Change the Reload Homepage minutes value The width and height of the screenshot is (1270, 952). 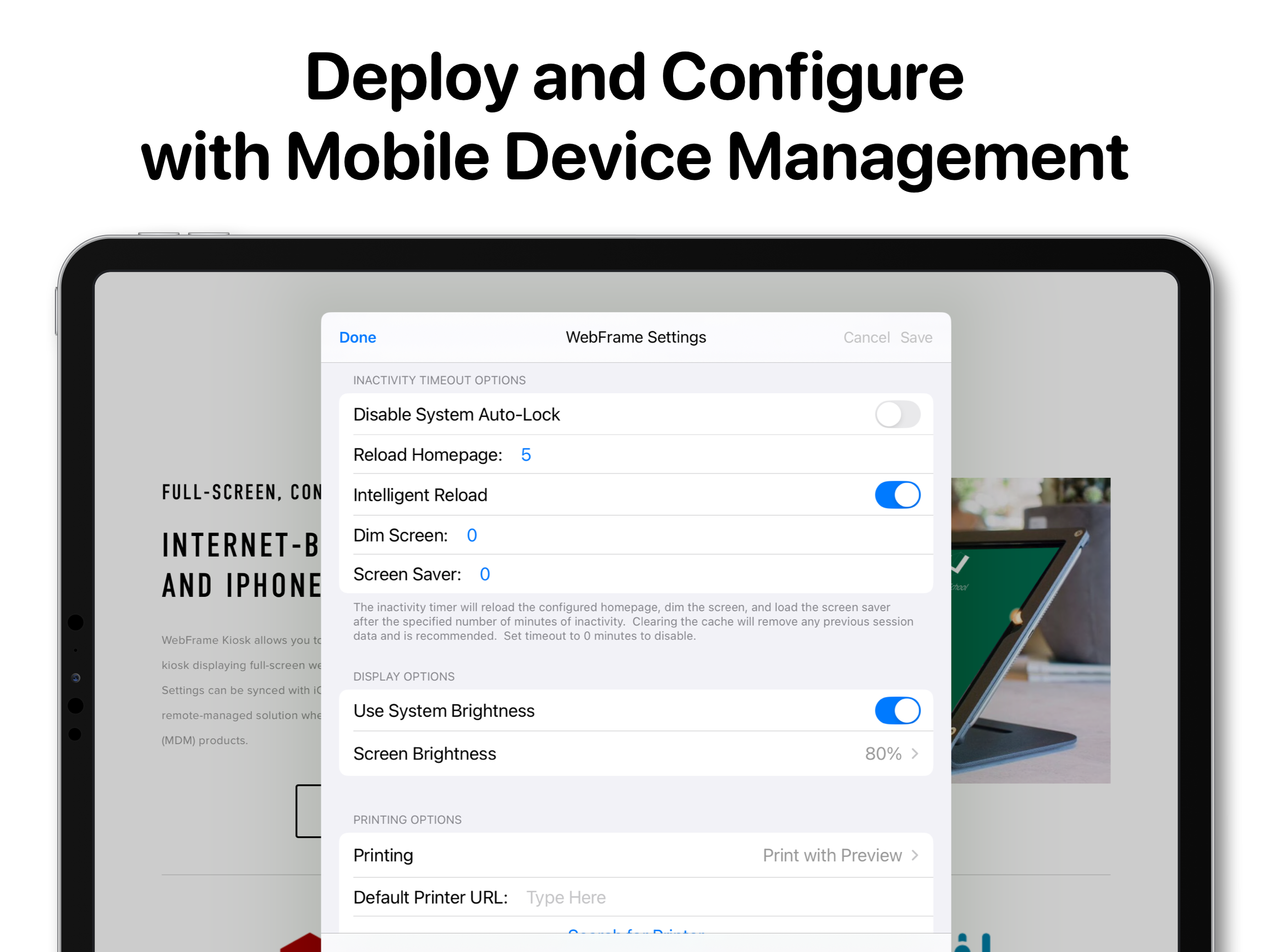coord(525,454)
